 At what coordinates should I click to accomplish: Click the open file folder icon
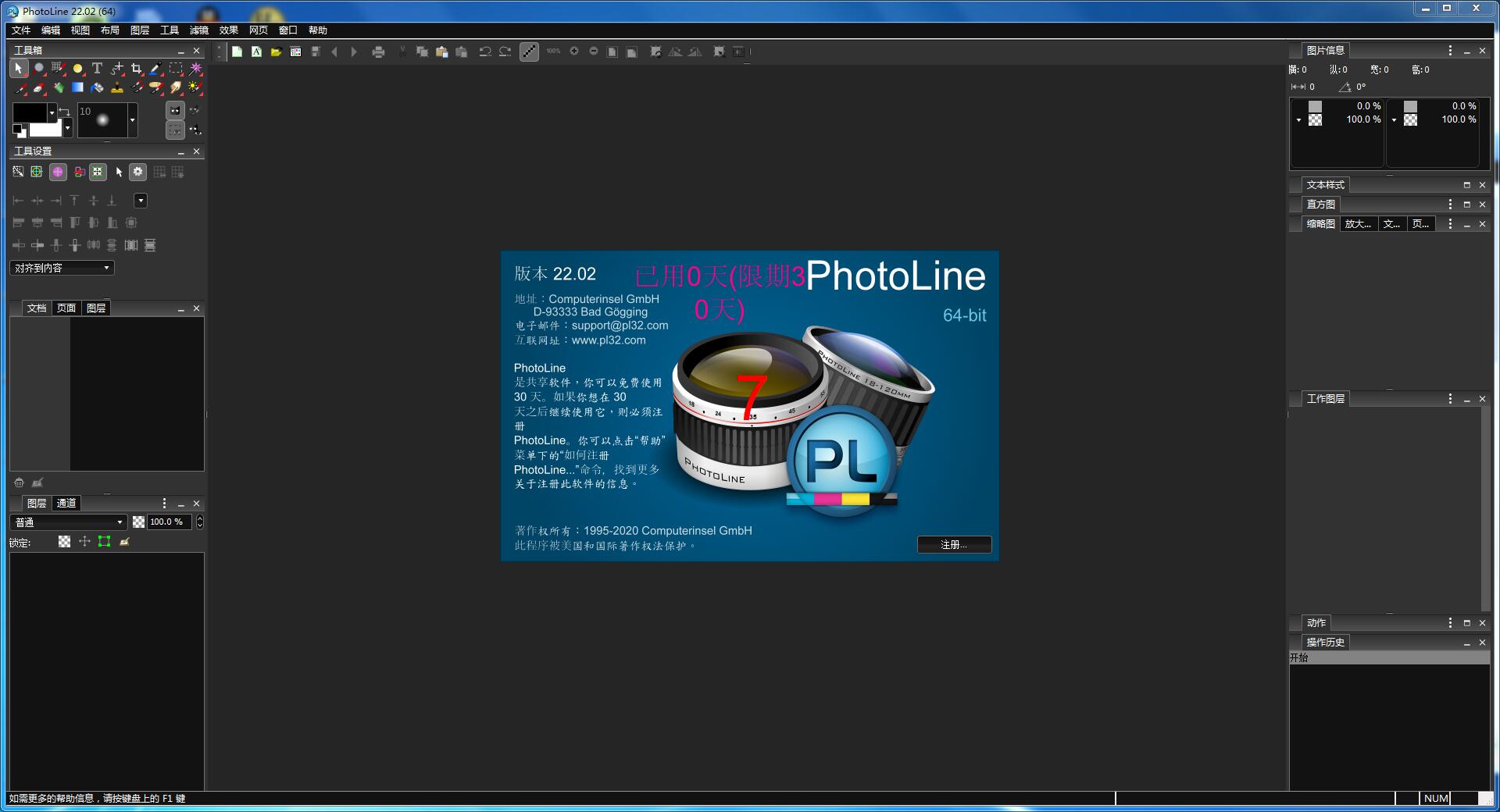pos(276,52)
